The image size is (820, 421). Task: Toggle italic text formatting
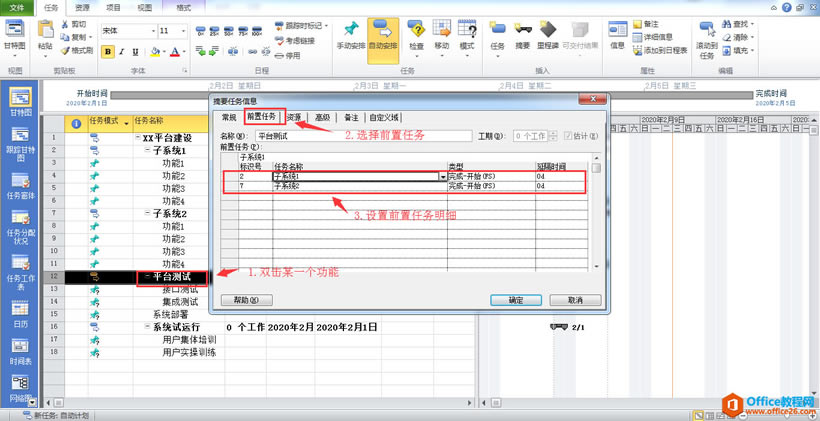[x=121, y=51]
